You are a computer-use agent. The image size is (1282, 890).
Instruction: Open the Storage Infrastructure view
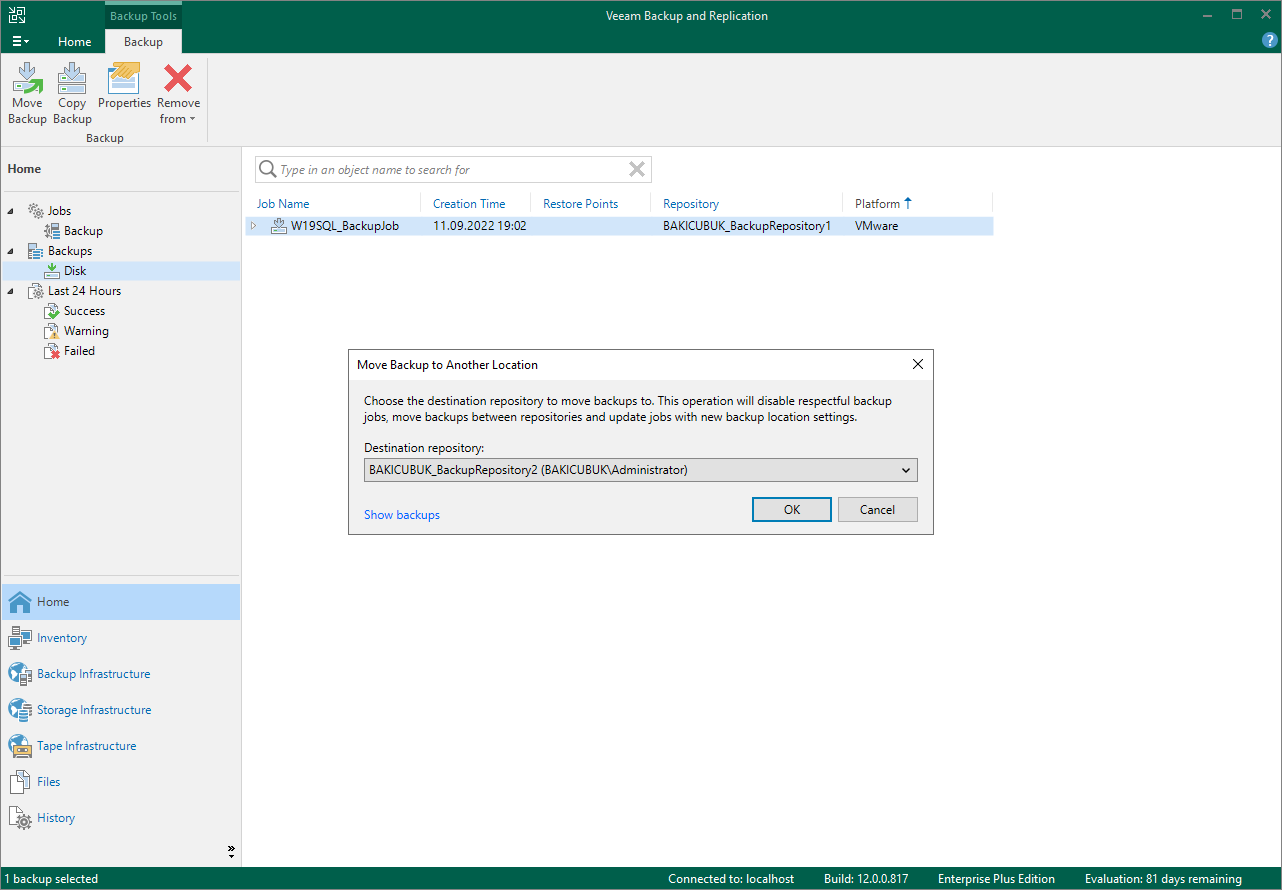(x=94, y=710)
